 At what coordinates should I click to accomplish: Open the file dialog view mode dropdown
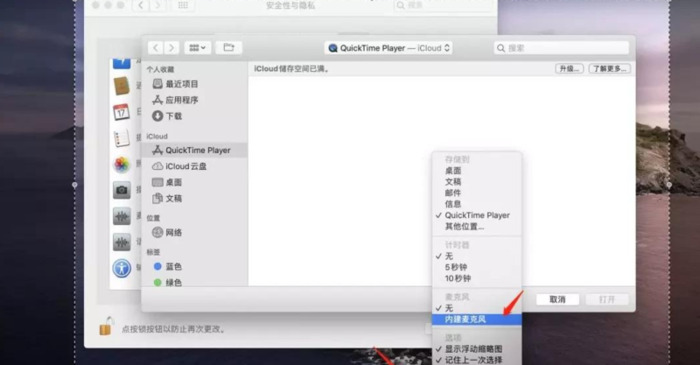197,48
